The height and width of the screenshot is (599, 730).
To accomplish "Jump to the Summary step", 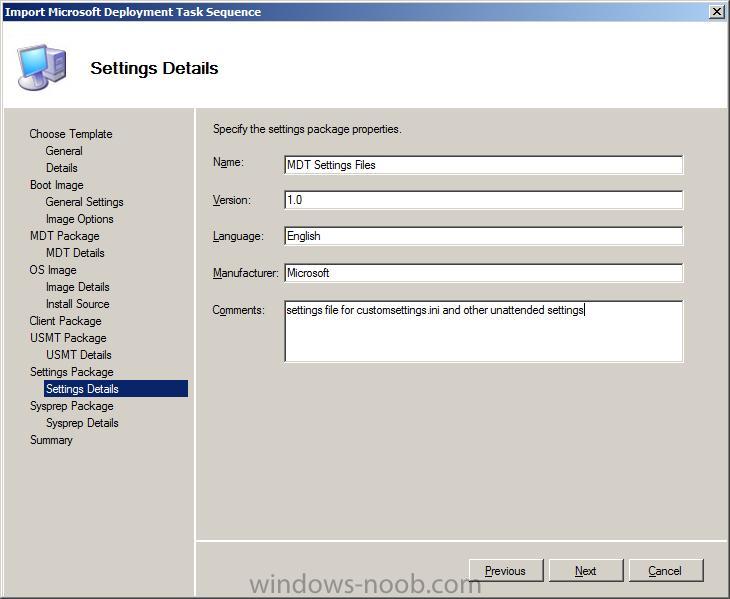I will (x=51, y=440).
